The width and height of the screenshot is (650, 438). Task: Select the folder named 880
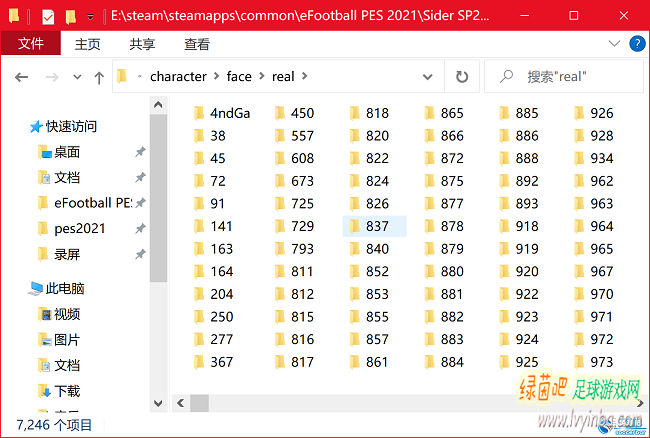[444, 271]
